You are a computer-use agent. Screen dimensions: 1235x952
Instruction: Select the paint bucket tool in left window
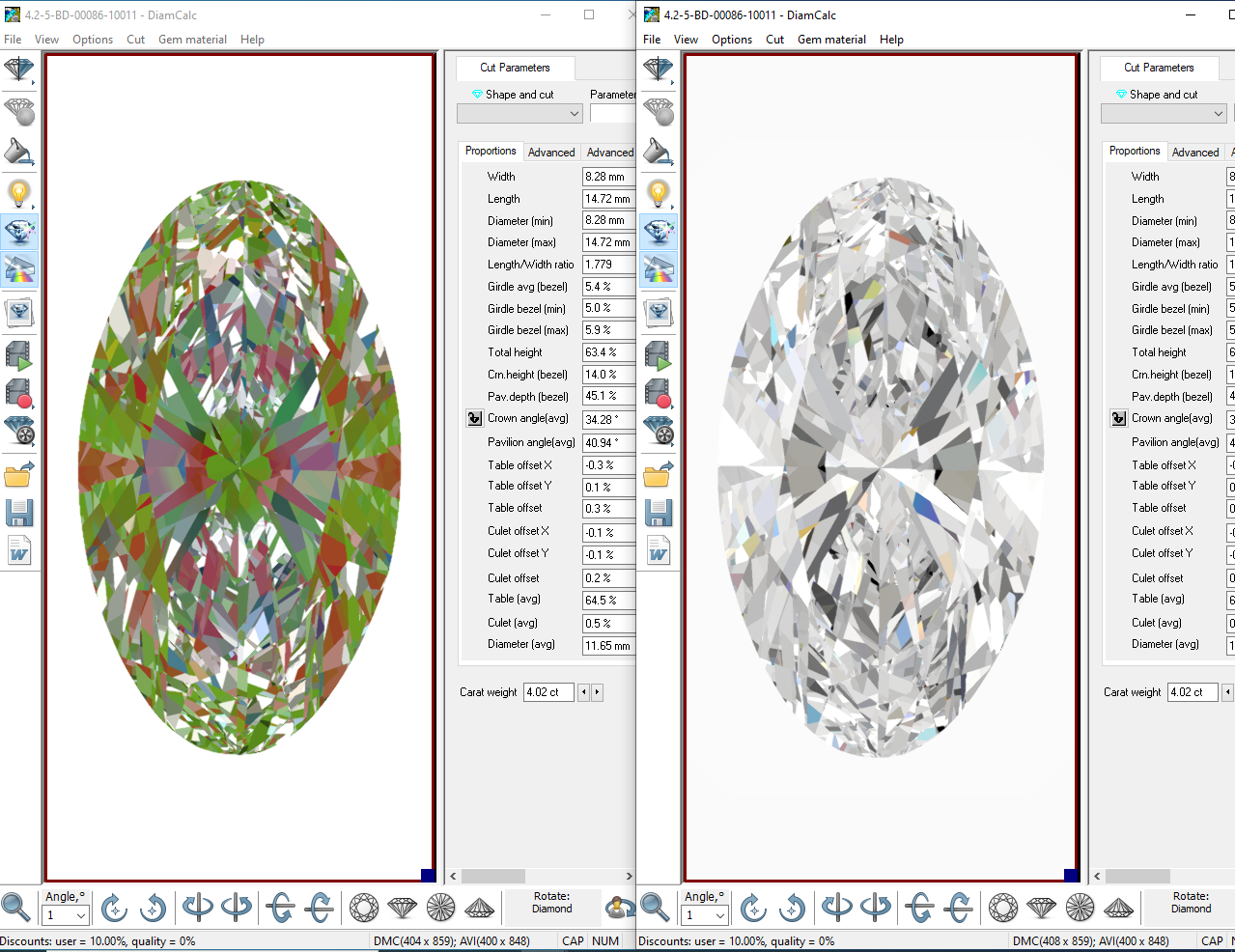click(19, 152)
